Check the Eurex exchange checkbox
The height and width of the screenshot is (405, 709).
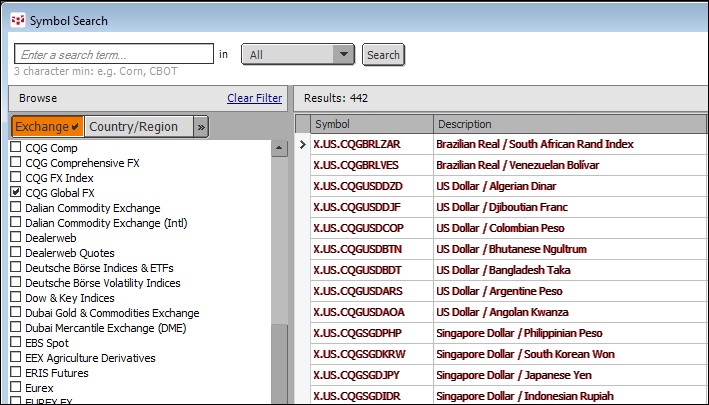click(16, 387)
